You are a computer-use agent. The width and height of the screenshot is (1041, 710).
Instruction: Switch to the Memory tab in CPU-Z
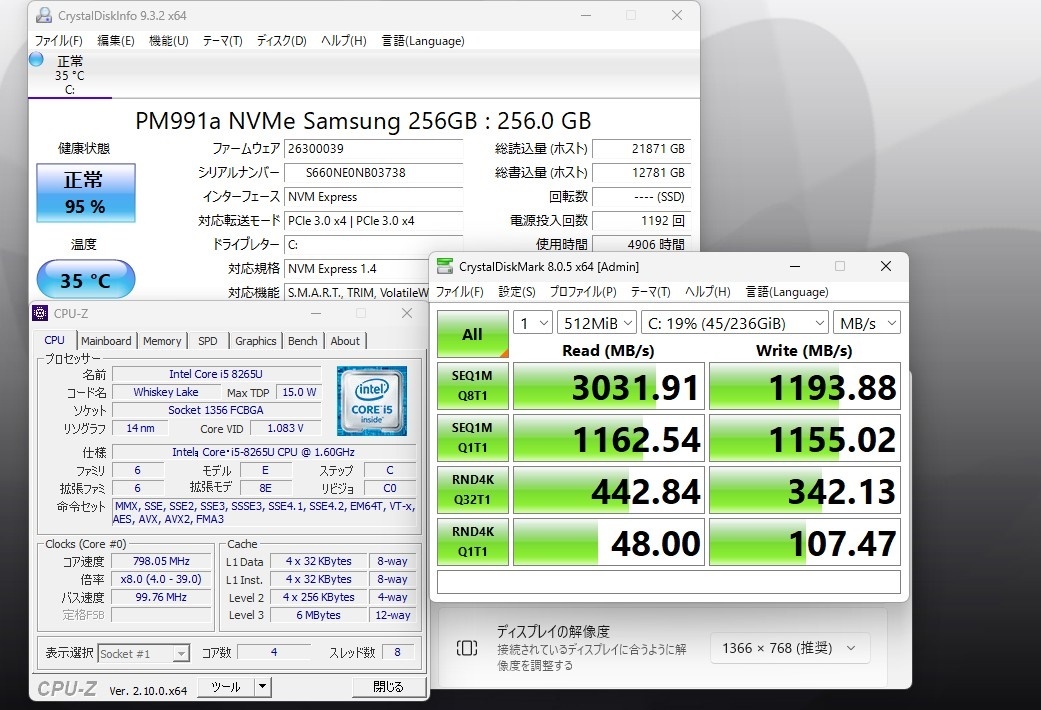click(x=162, y=341)
